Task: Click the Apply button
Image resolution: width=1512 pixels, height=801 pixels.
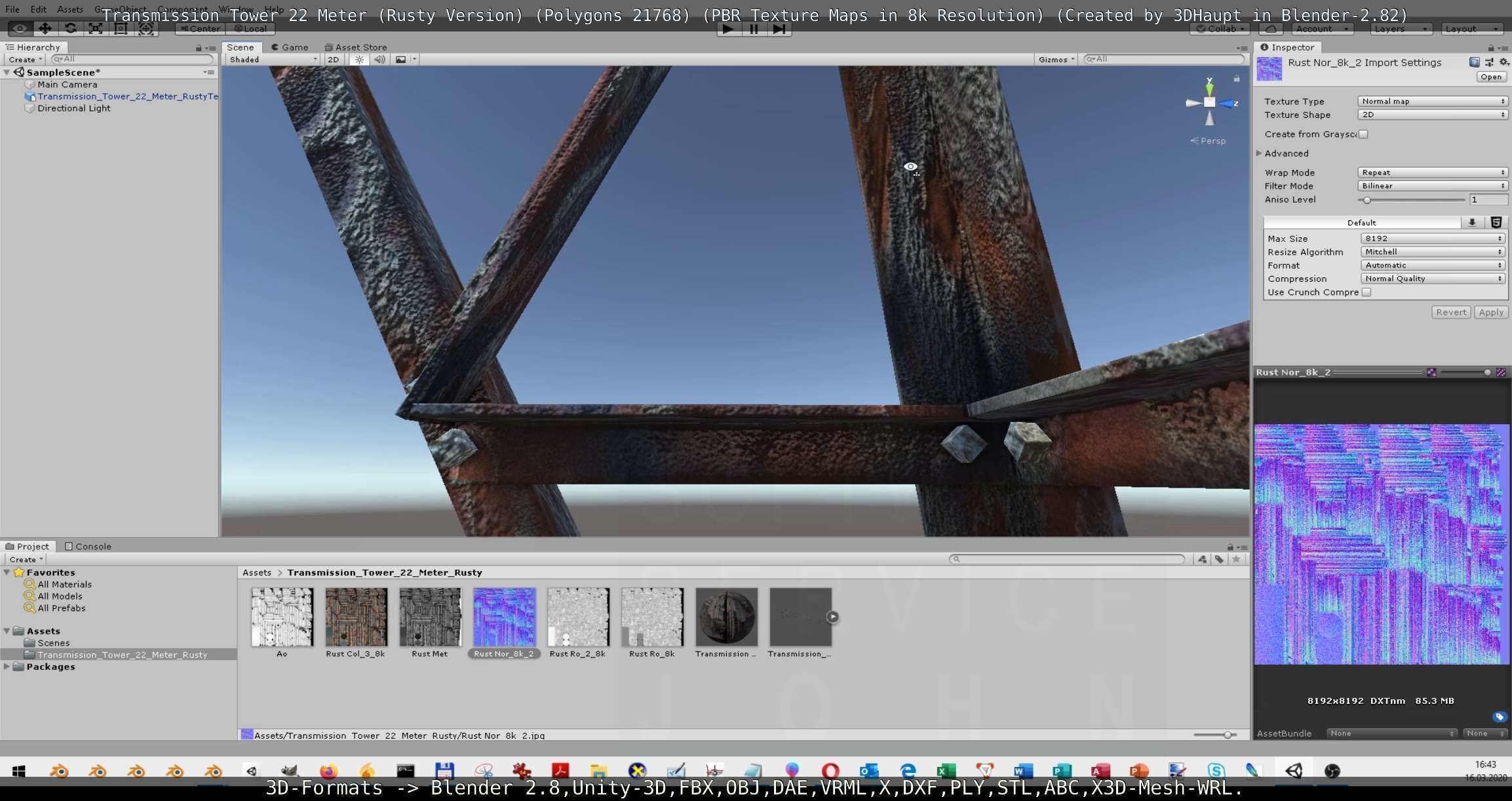Action: coord(1491,313)
